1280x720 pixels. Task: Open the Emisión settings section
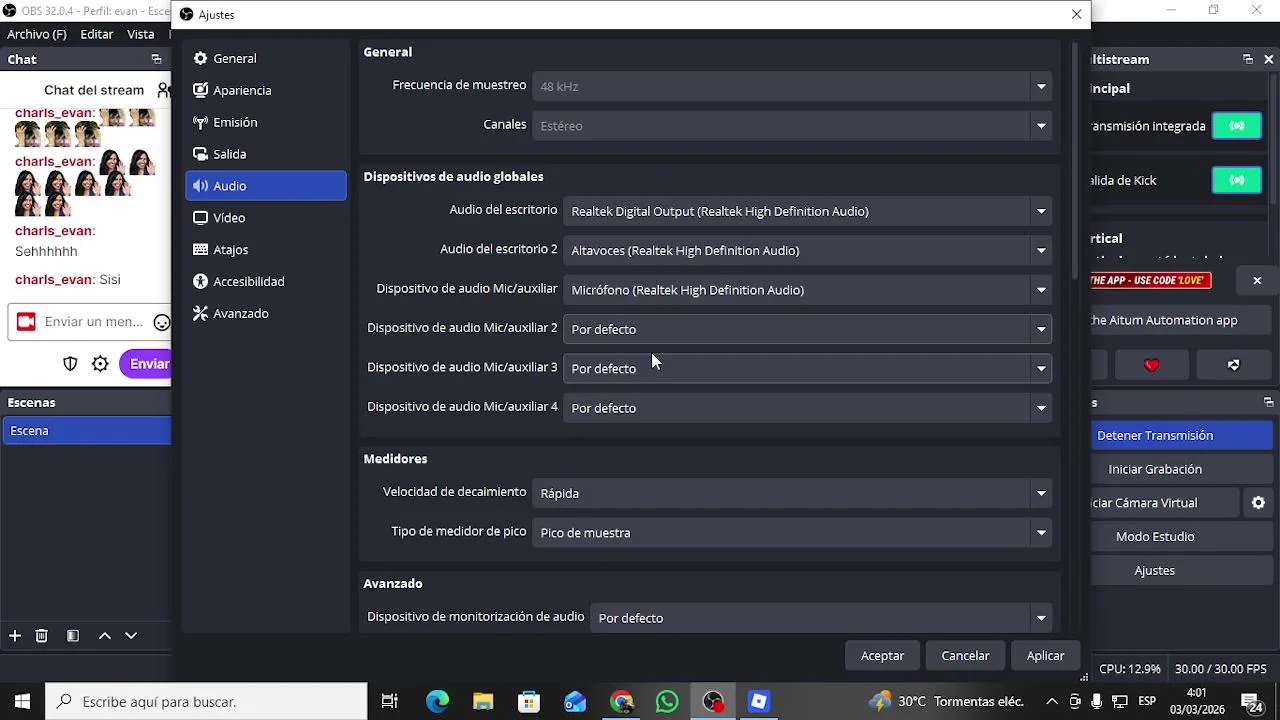[x=265, y=122]
